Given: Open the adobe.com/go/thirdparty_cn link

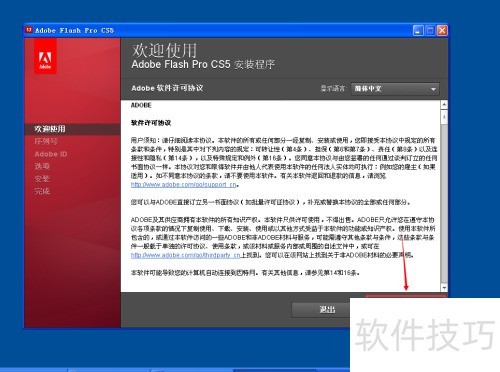Looking at the screenshot, I should click(185, 255).
